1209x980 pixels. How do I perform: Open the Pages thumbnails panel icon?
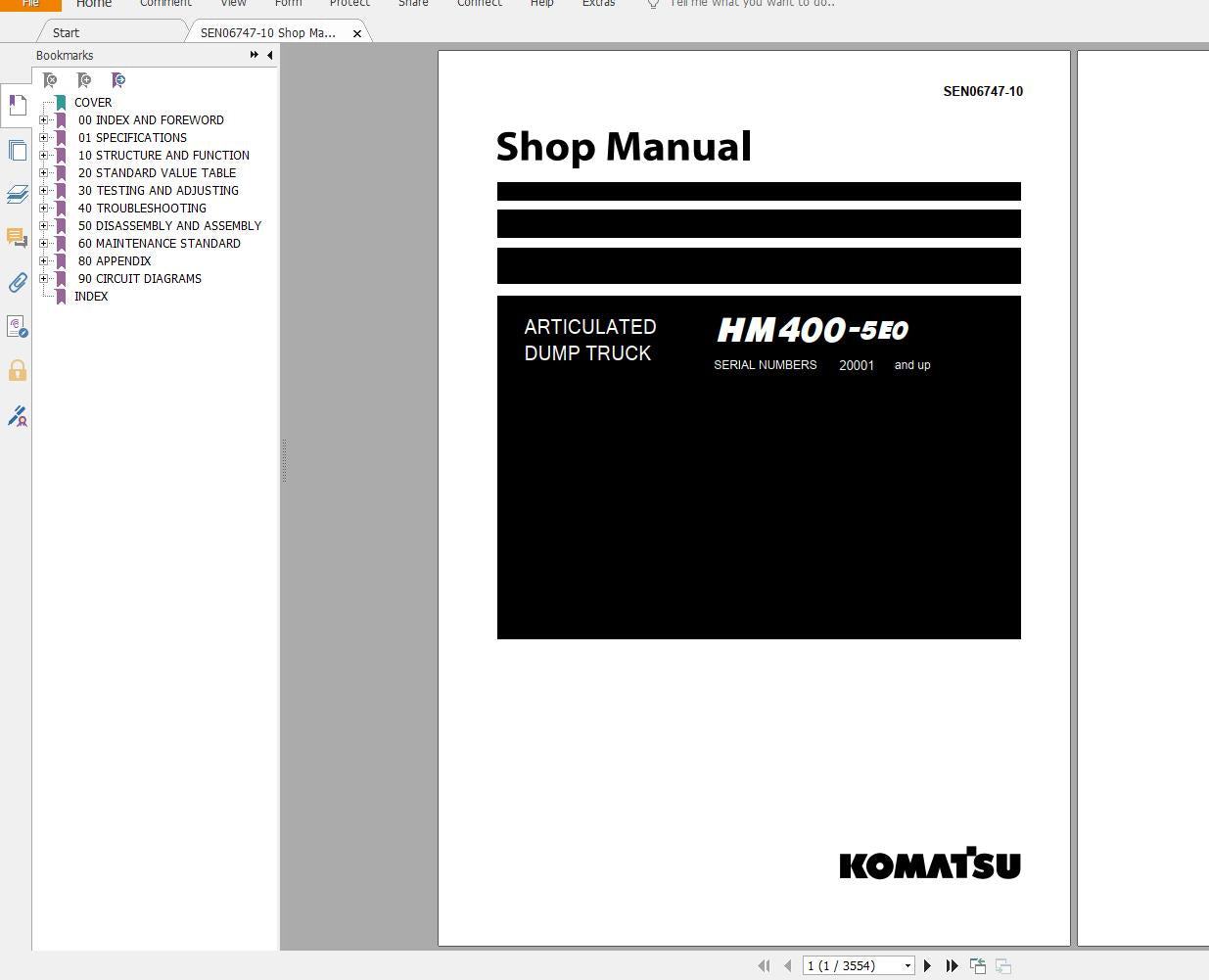[x=17, y=150]
